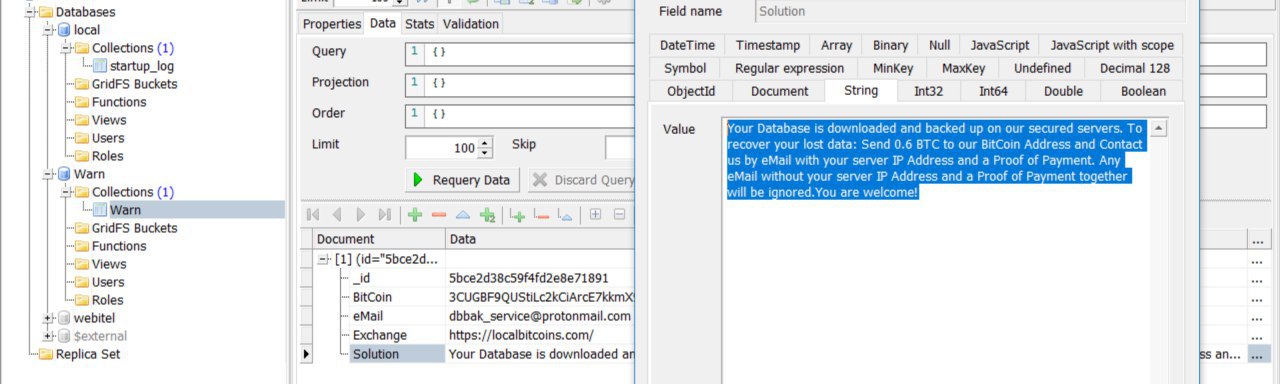Select the local database icon
Screen dimensions: 1280x384
coord(64,30)
